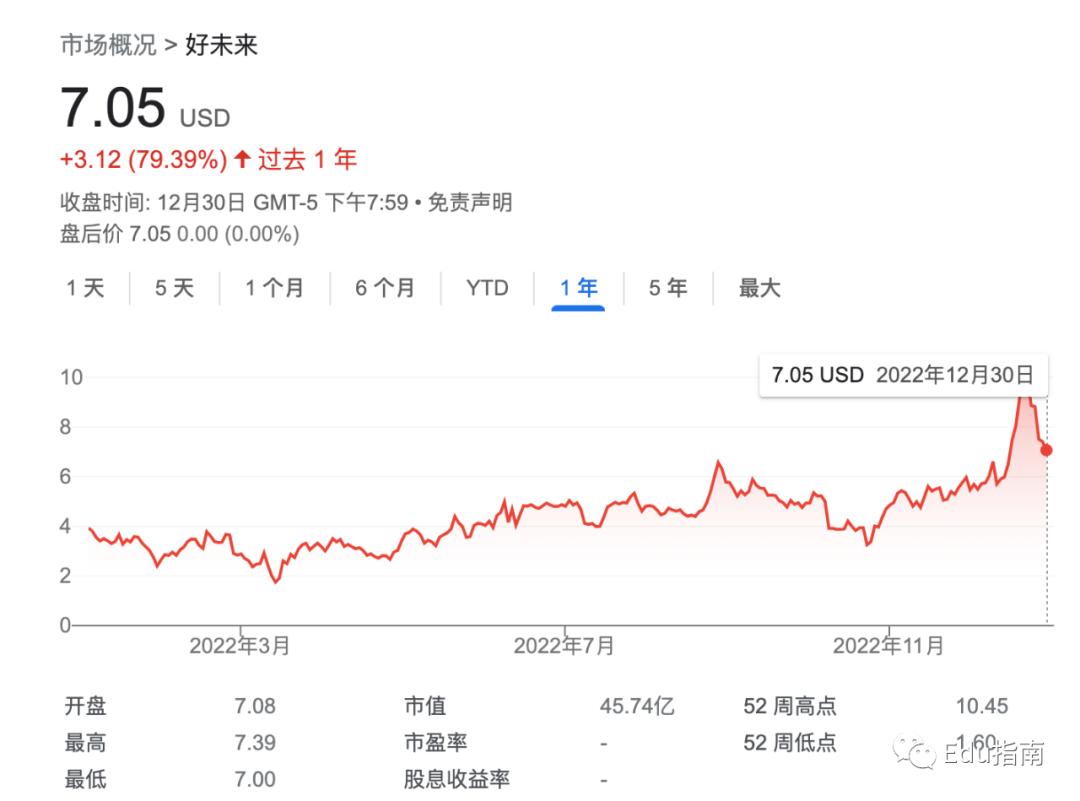Click the 市值 label

[x=425, y=706]
